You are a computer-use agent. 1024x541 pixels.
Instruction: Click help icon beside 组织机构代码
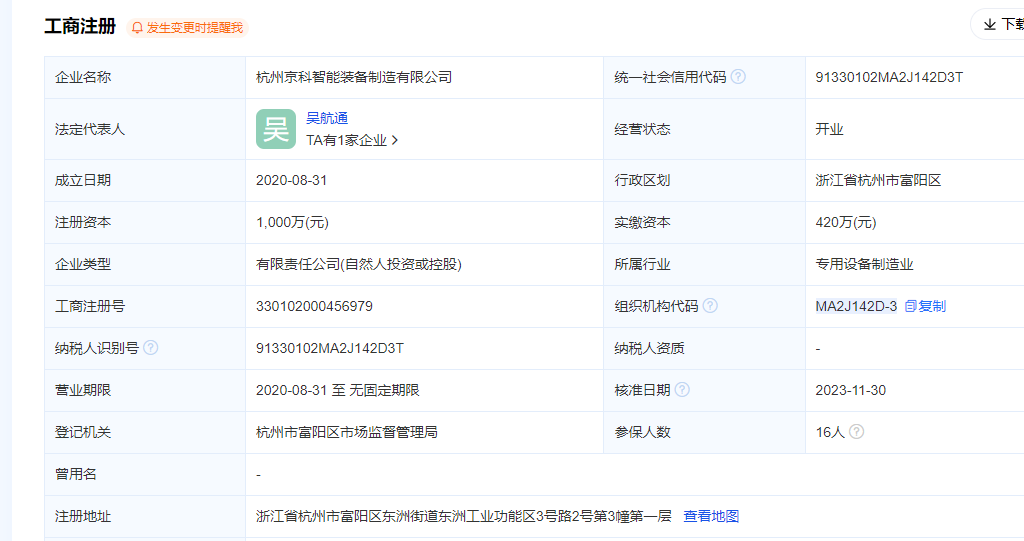[710, 306]
